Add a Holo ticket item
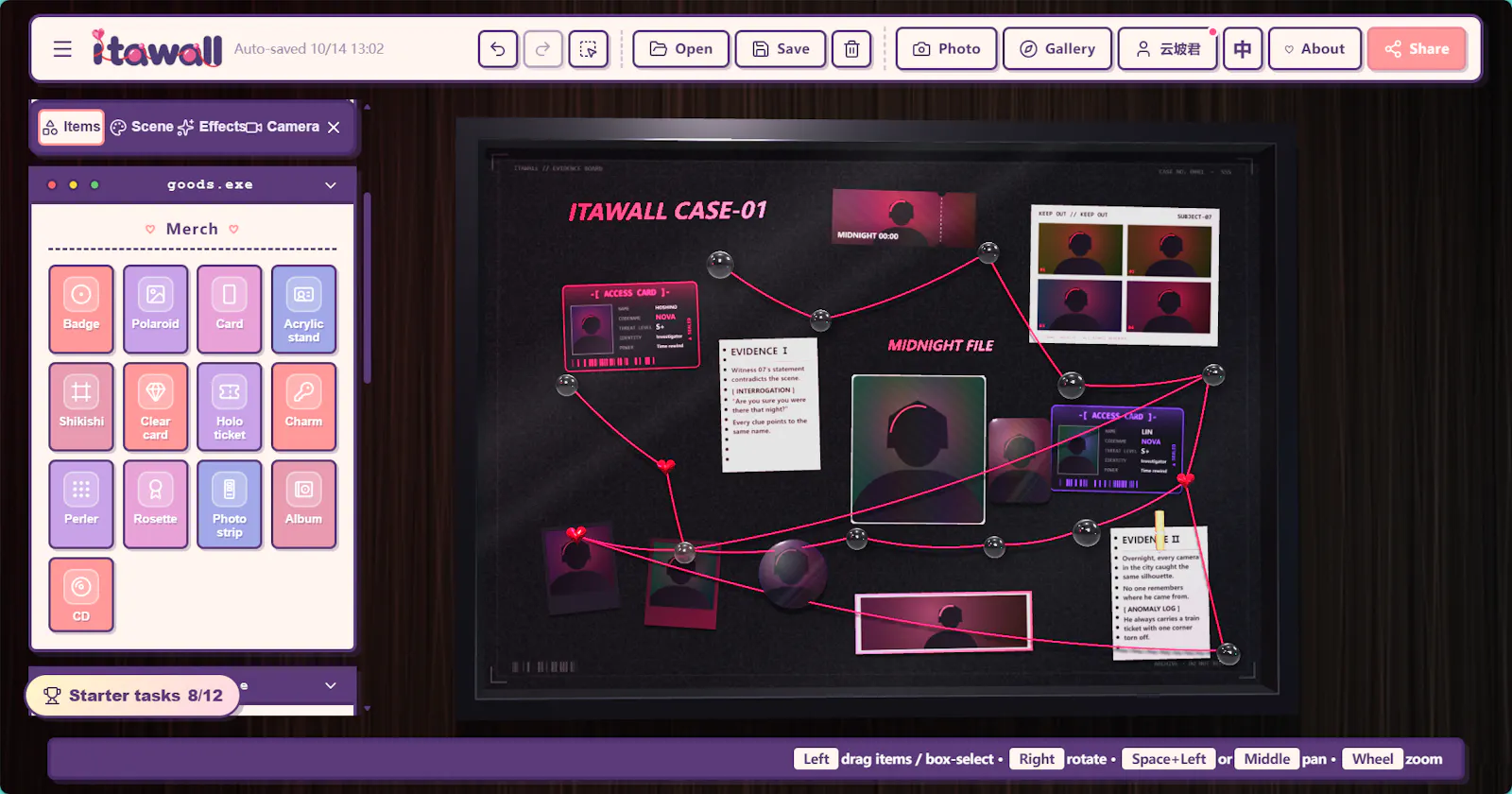 coord(230,406)
